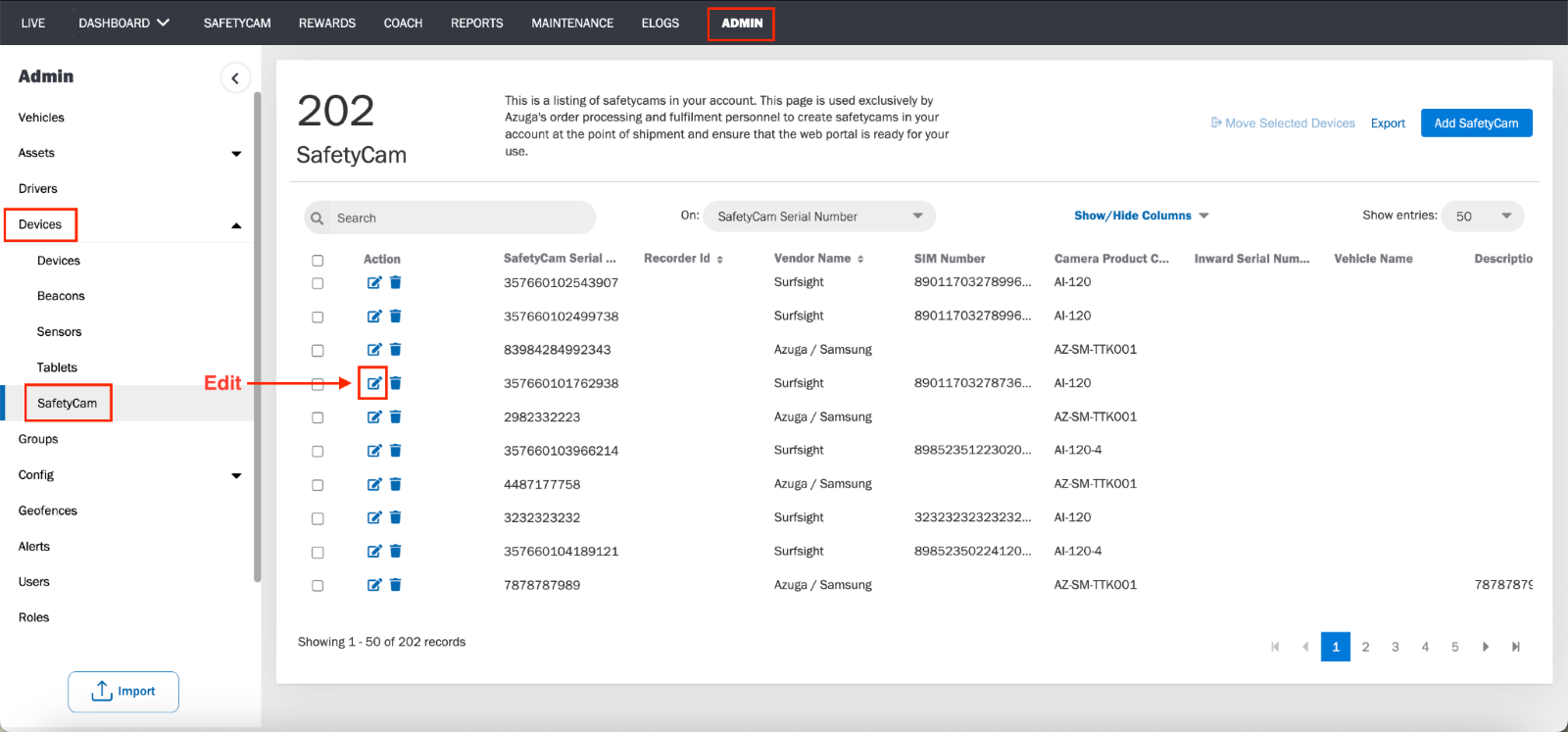Delete SafetyCam 357660102499738
The height and width of the screenshot is (732, 1568).
pyautogui.click(x=396, y=317)
